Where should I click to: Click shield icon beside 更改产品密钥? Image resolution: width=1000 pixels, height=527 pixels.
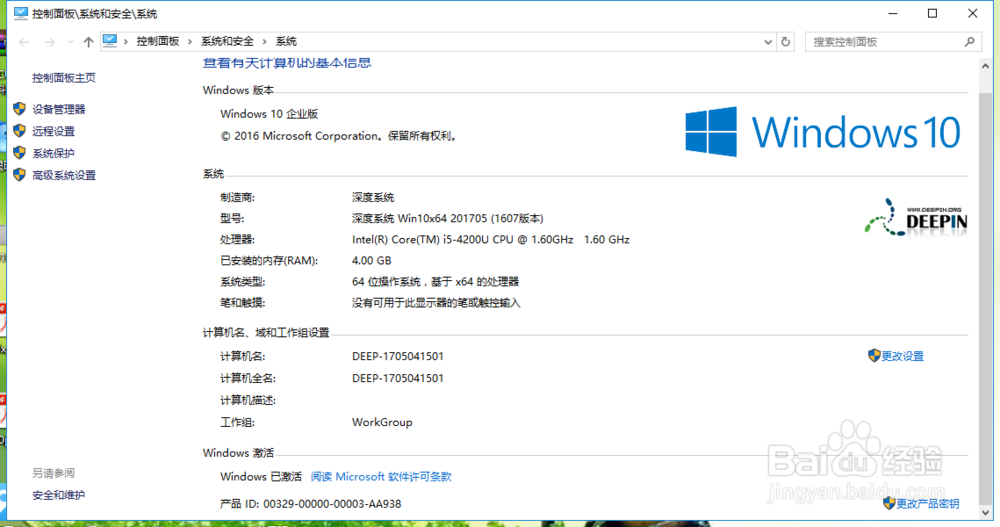pos(889,503)
